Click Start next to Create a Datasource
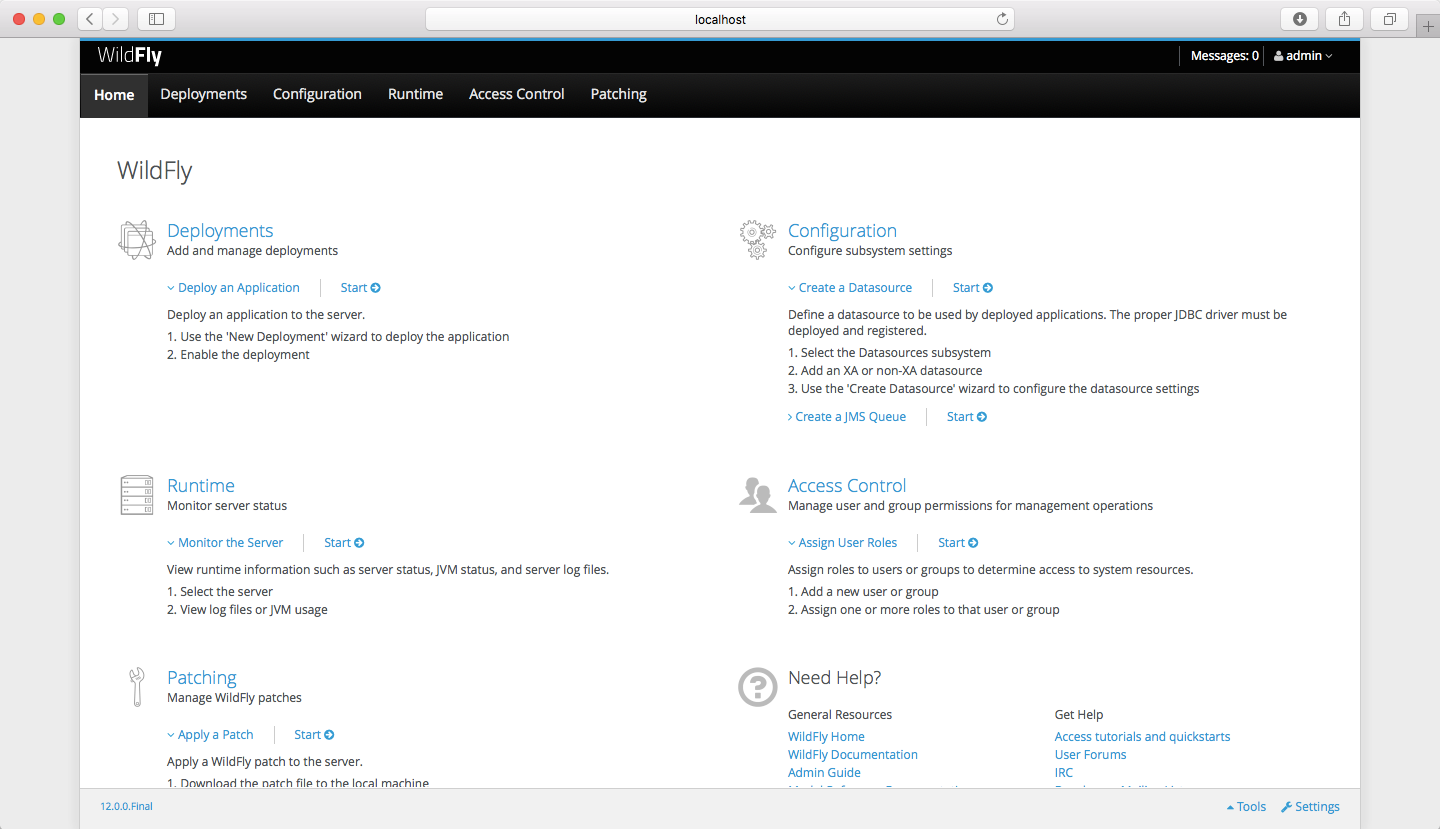Viewport: 1440px width, 829px height. 973,288
